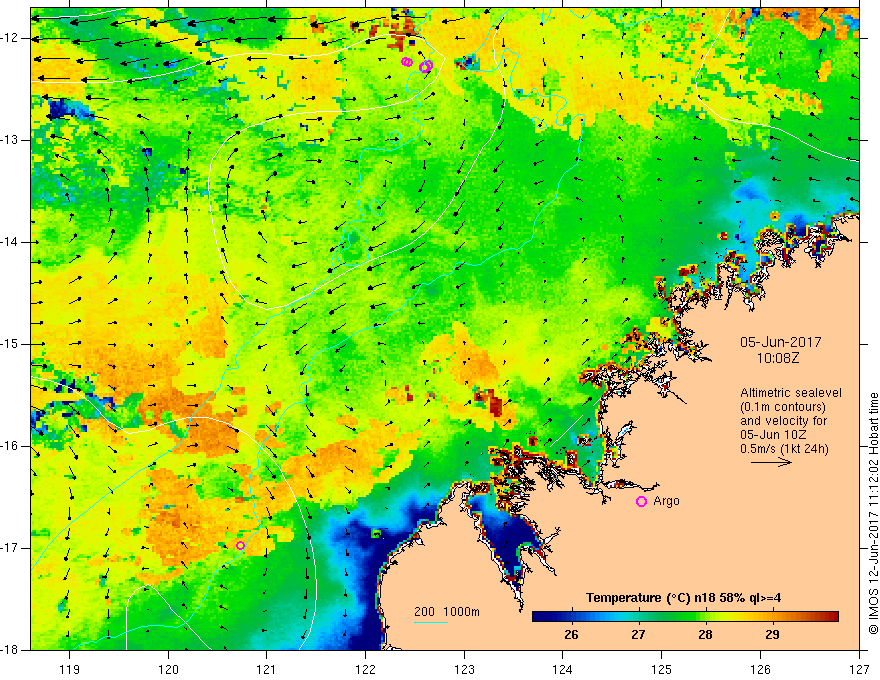Screen dimensions: 880x680
Task: Click the '29' color bar tick label
Action: point(772,635)
